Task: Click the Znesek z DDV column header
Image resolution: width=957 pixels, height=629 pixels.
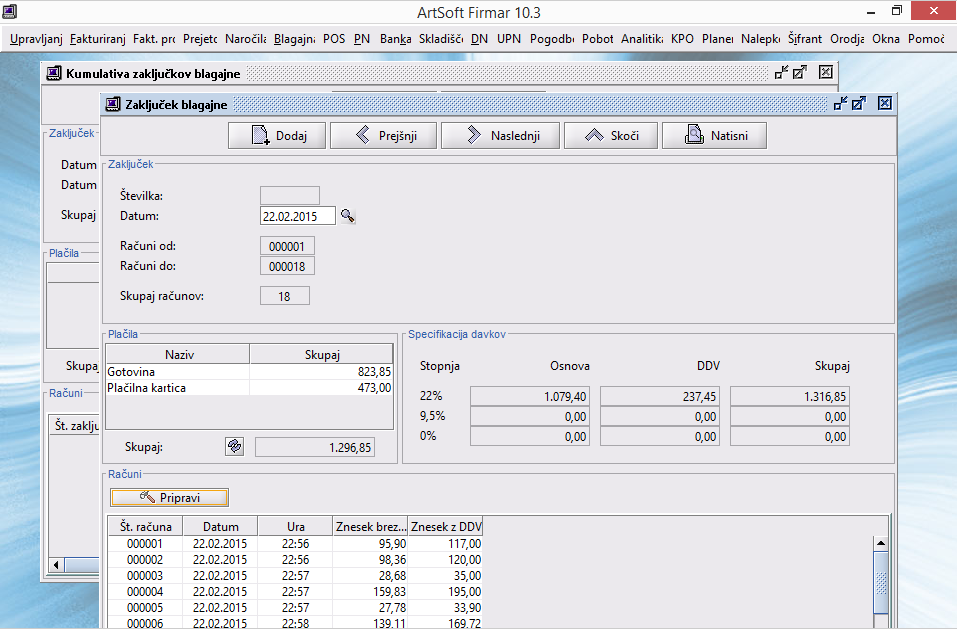Action: point(446,527)
